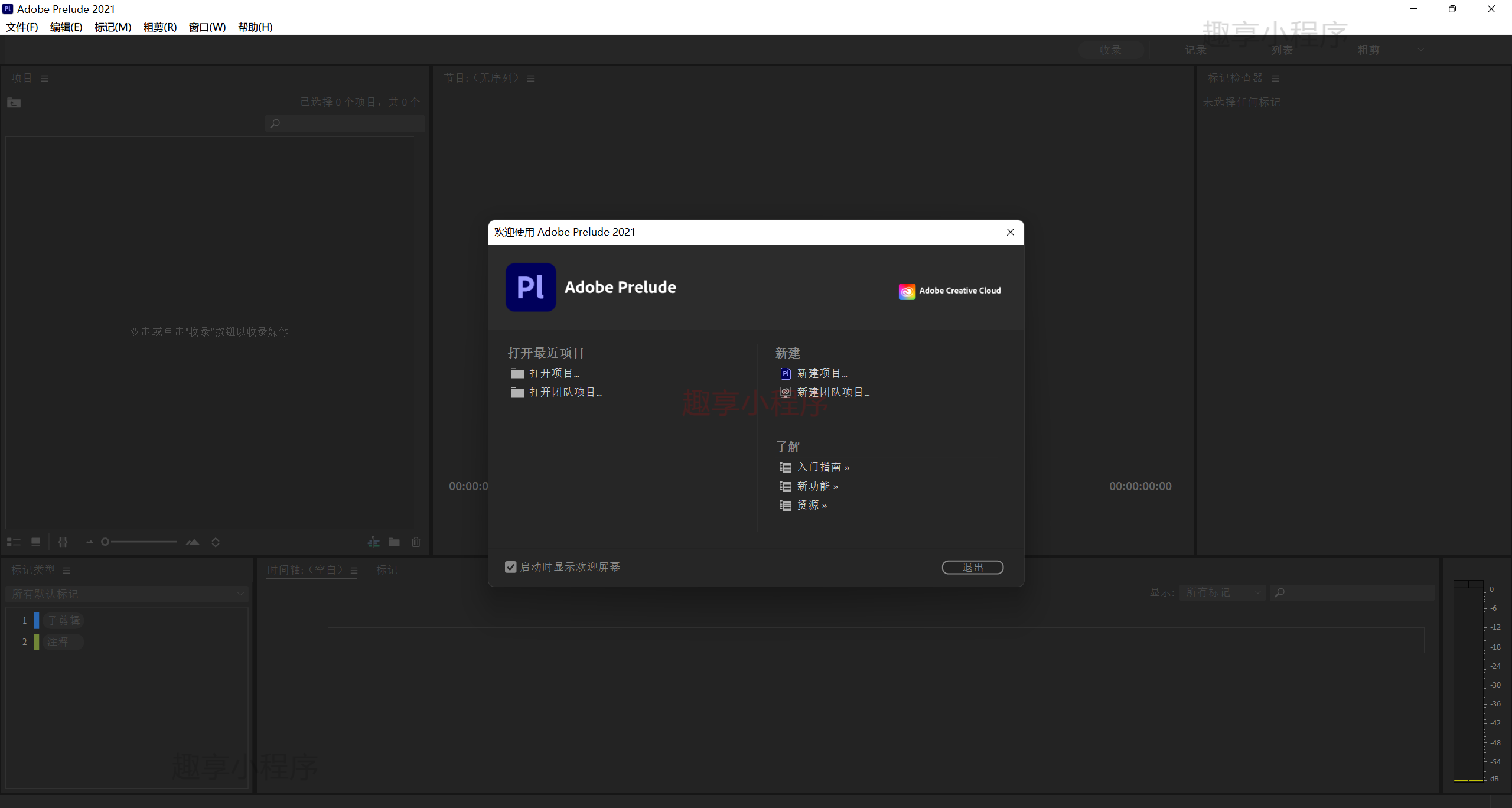Click the folder icon beside 打开团队项目
Viewport: 1512px width, 808px height.
517,392
